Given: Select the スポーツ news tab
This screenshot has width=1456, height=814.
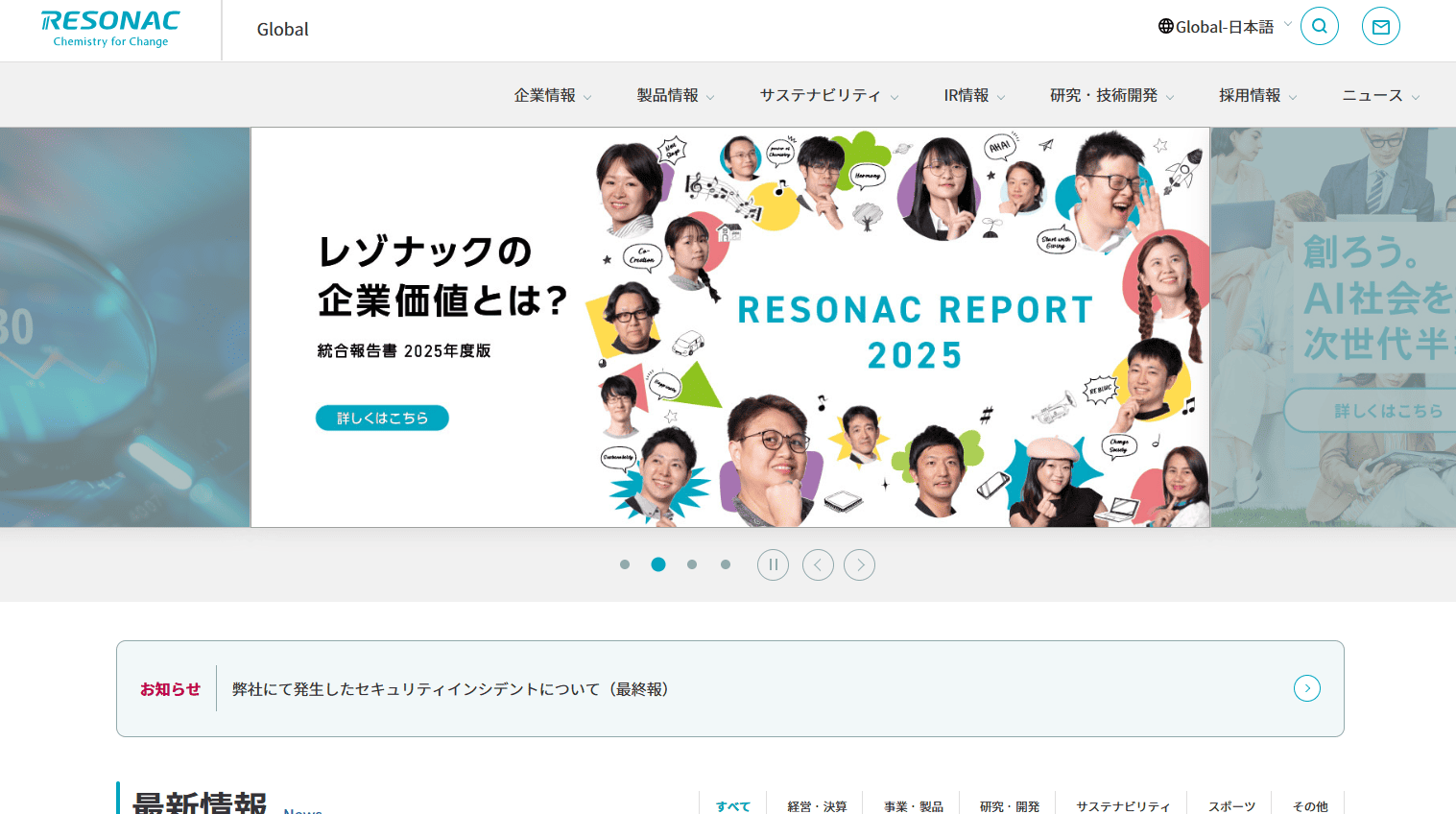Looking at the screenshot, I should [1231, 804].
